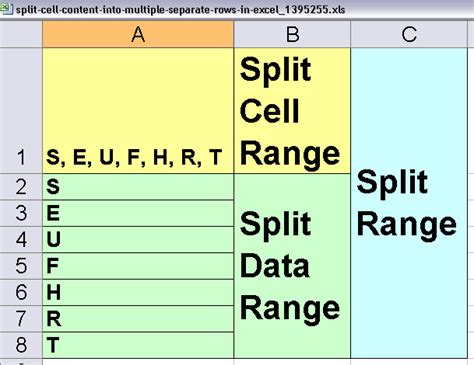This screenshot has height=365, width=474.
Task: Click the select-all corner box
Action: pyautogui.click(x=21, y=34)
